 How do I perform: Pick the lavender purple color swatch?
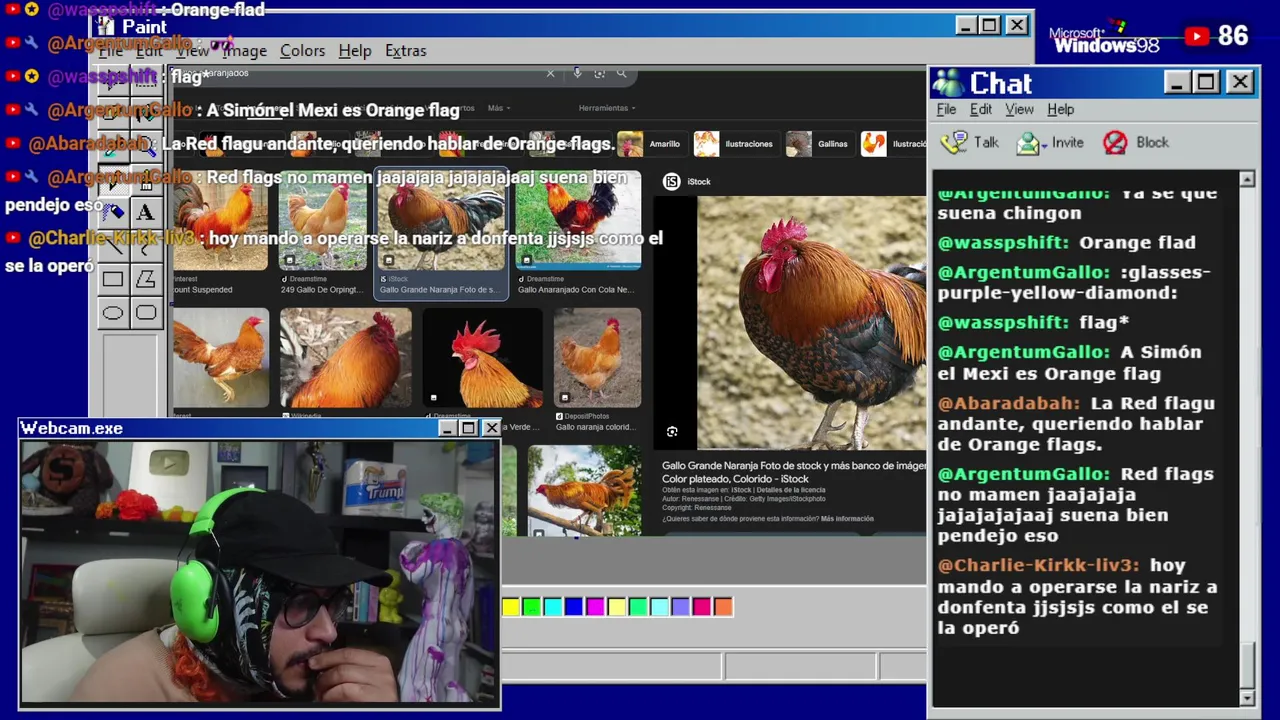pyautogui.click(x=681, y=606)
